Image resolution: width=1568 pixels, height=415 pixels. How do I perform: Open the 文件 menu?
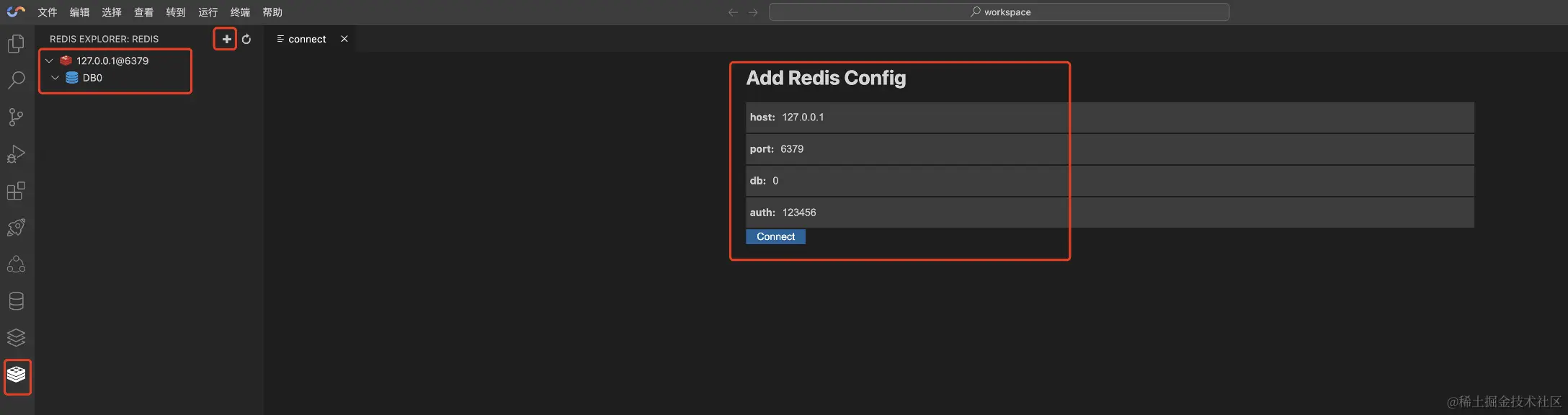tap(48, 12)
